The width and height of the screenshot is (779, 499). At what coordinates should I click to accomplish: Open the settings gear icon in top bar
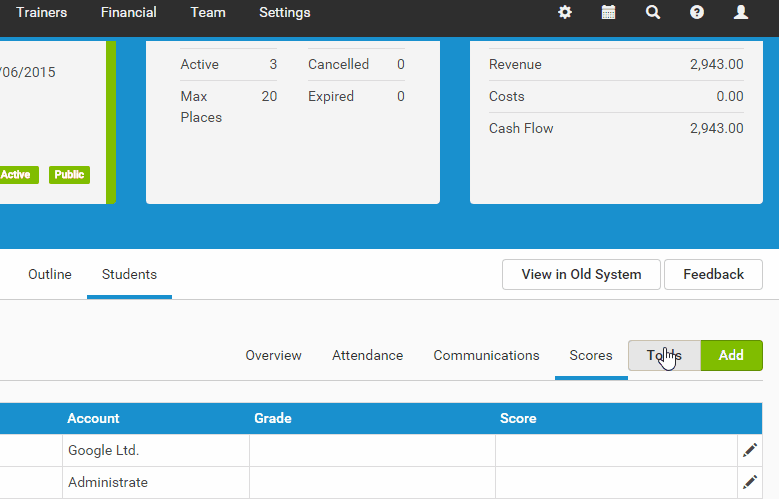[x=565, y=12]
